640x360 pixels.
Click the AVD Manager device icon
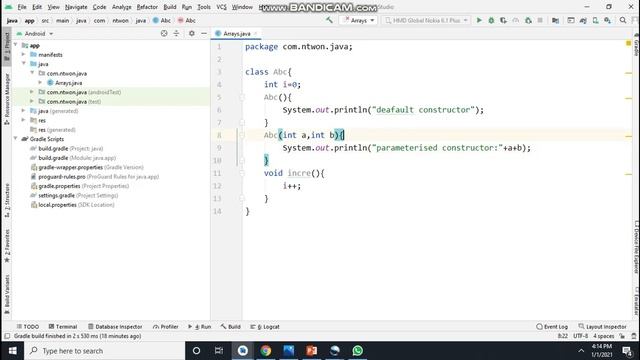coord(596,20)
